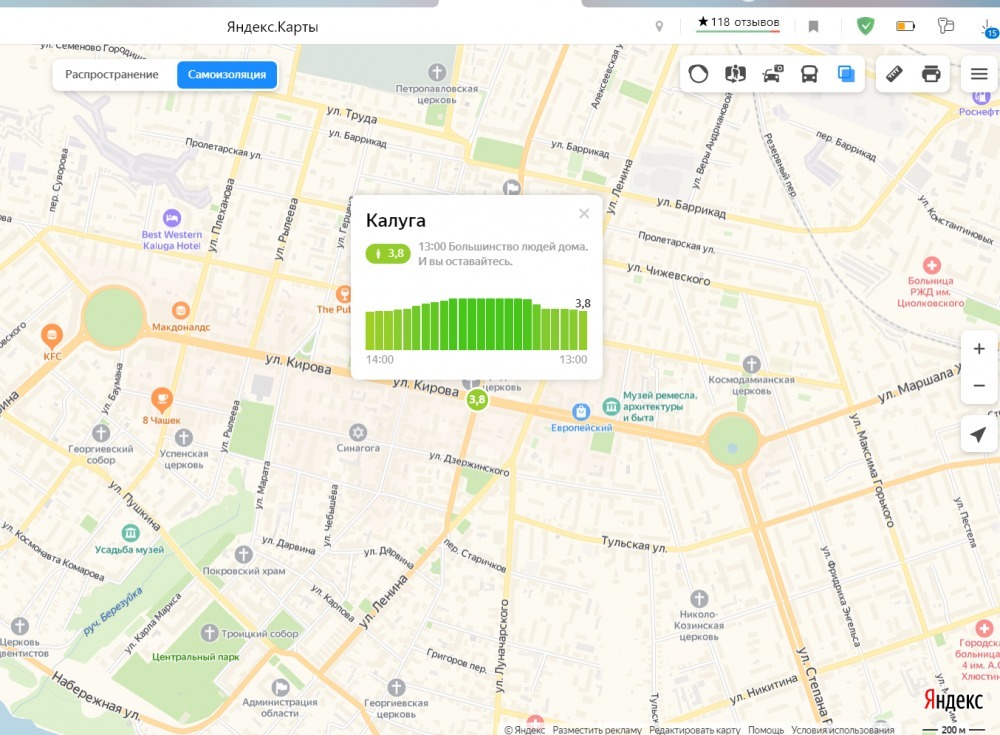Click the first 14:00 bar in chart
1000x735 pixels.
click(x=370, y=330)
